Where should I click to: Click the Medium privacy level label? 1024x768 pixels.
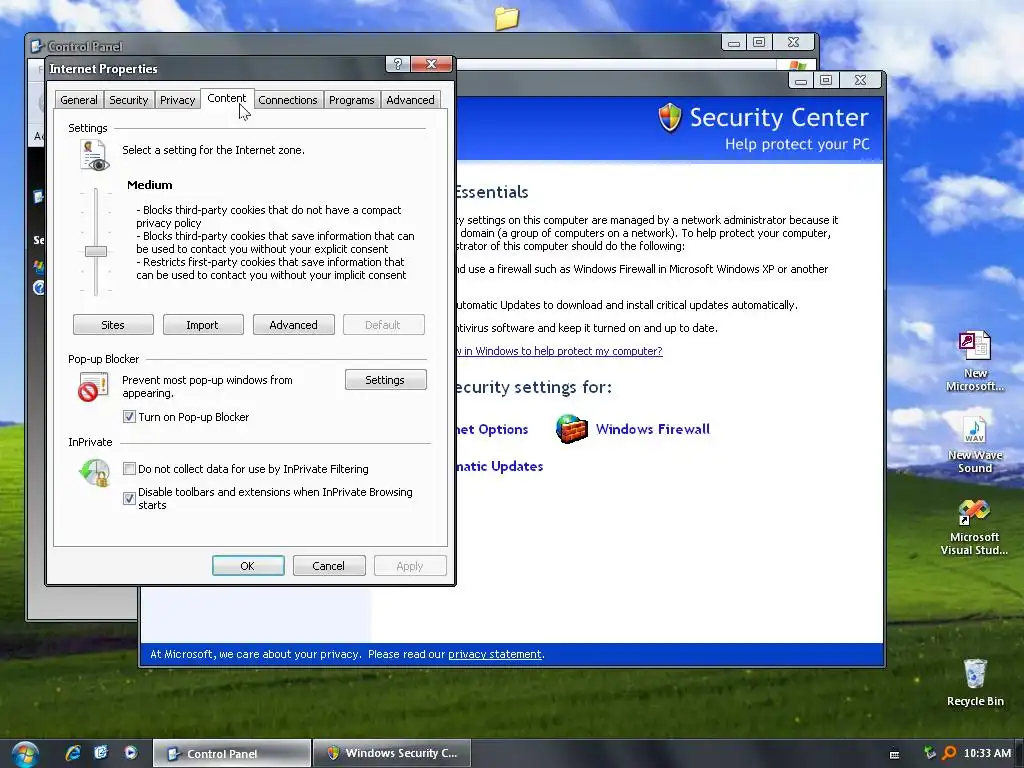click(150, 185)
